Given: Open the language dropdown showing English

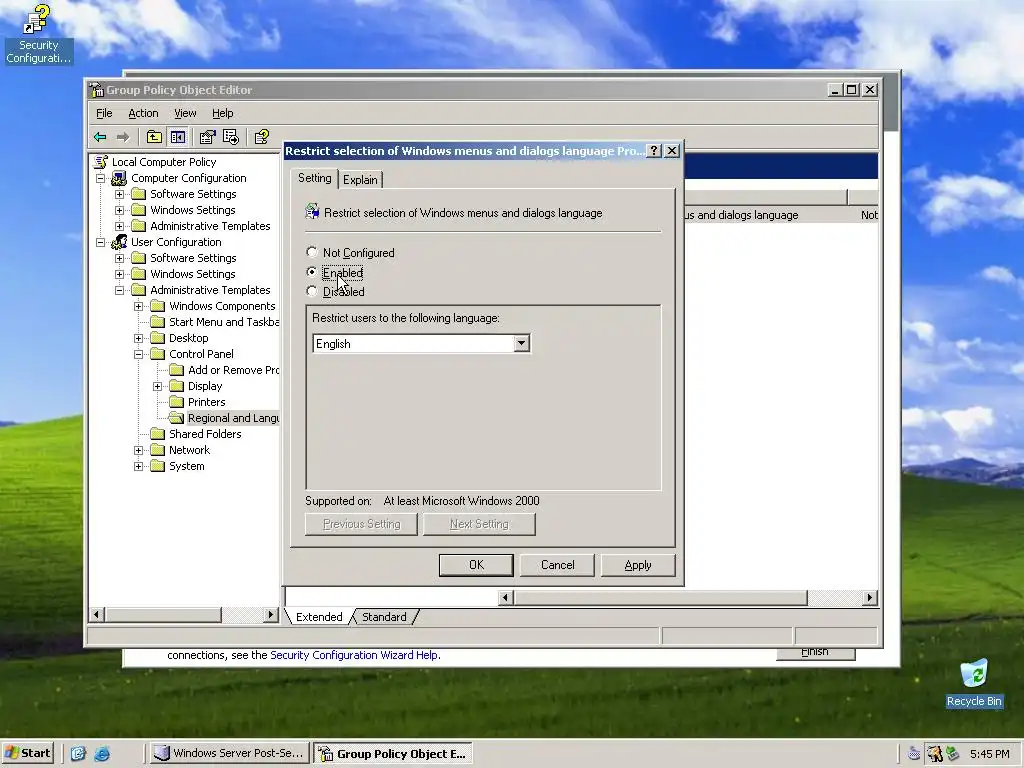Looking at the screenshot, I should tap(521, 344).
